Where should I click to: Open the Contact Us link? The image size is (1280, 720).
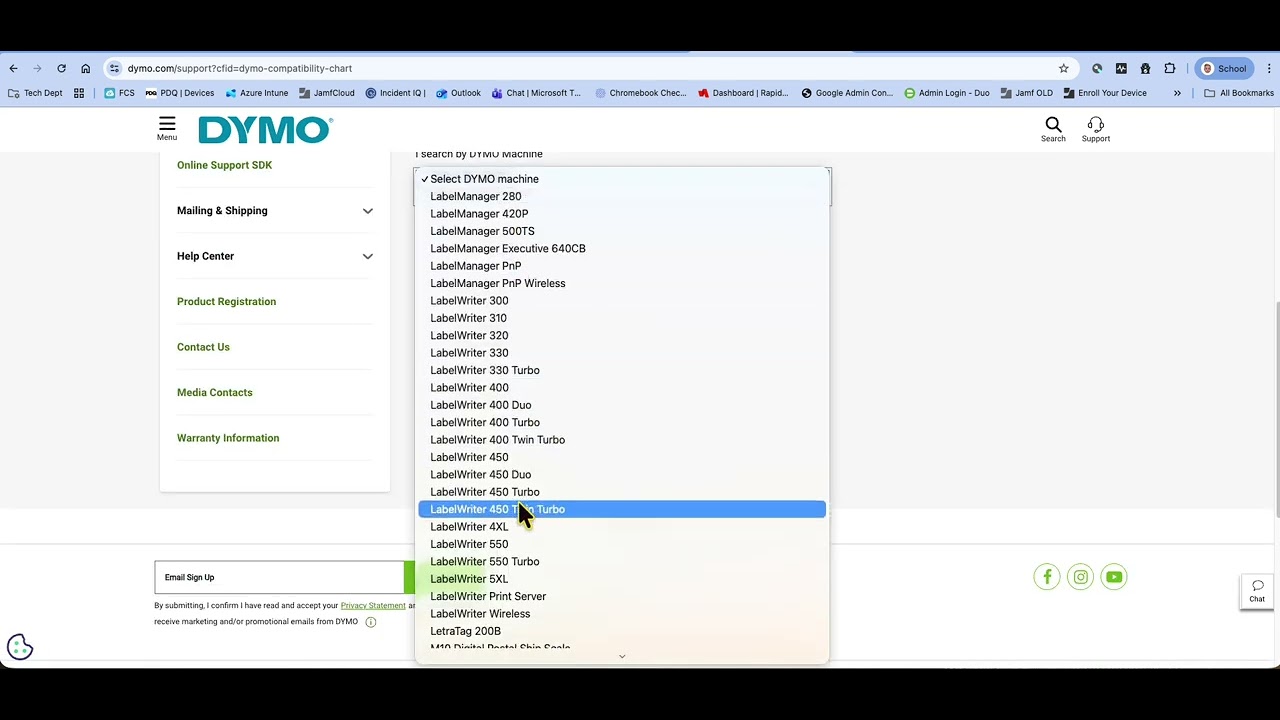[203, 347]
